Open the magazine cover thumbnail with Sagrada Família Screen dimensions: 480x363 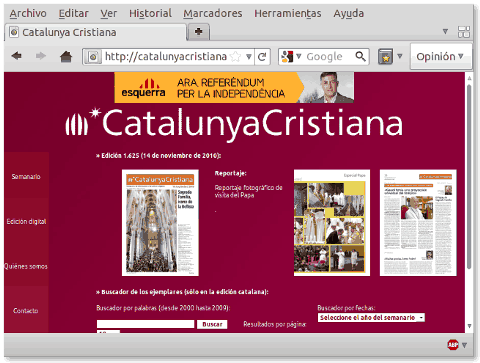(x=160, y=223)
